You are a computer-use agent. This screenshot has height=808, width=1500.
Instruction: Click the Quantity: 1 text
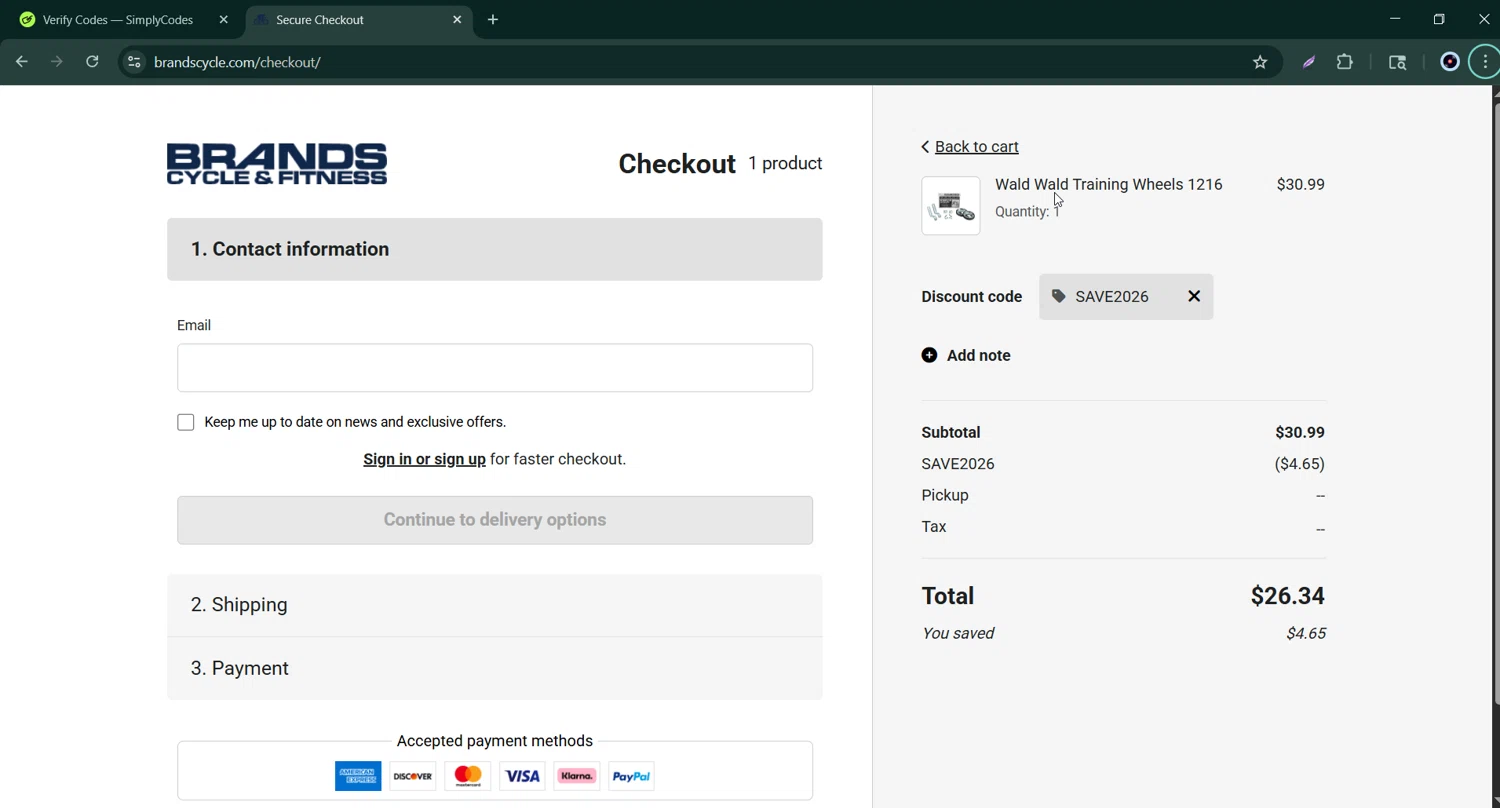point(1027,211)
